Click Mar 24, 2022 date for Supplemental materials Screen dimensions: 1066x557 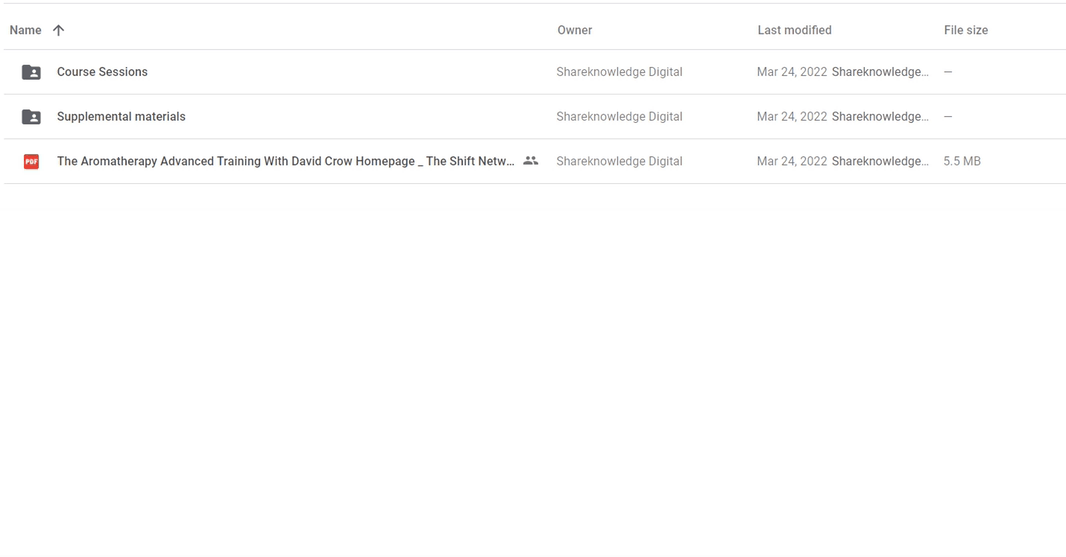click(791, 117)
